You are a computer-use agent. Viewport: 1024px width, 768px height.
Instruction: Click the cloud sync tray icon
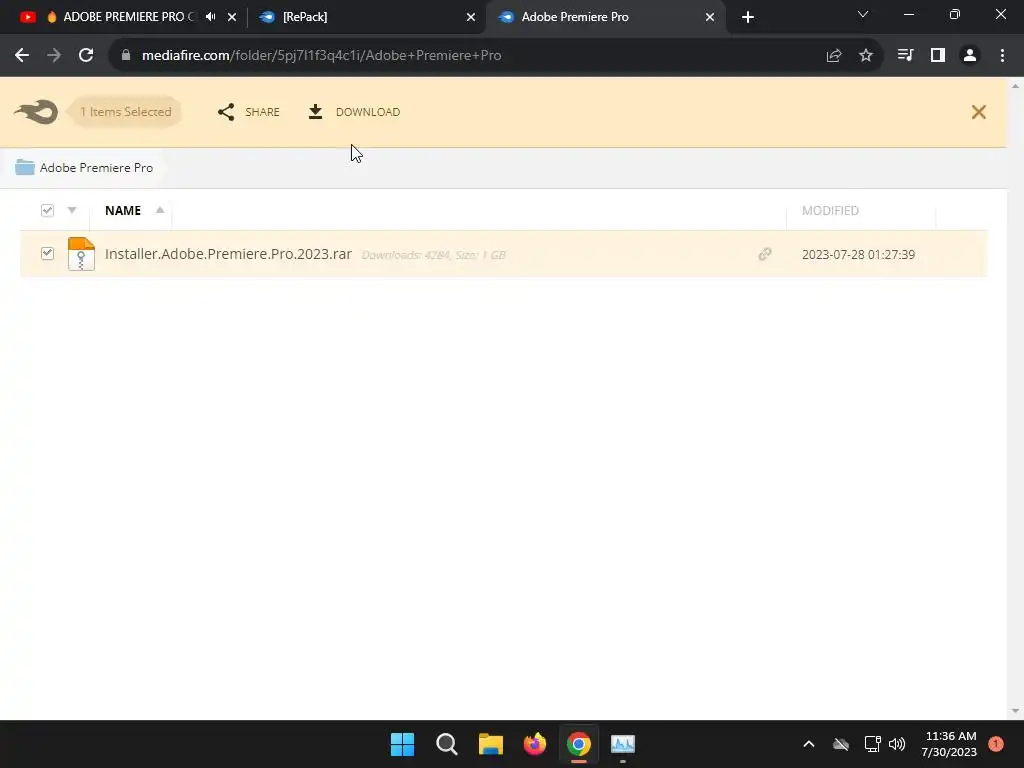click(840, 744)
